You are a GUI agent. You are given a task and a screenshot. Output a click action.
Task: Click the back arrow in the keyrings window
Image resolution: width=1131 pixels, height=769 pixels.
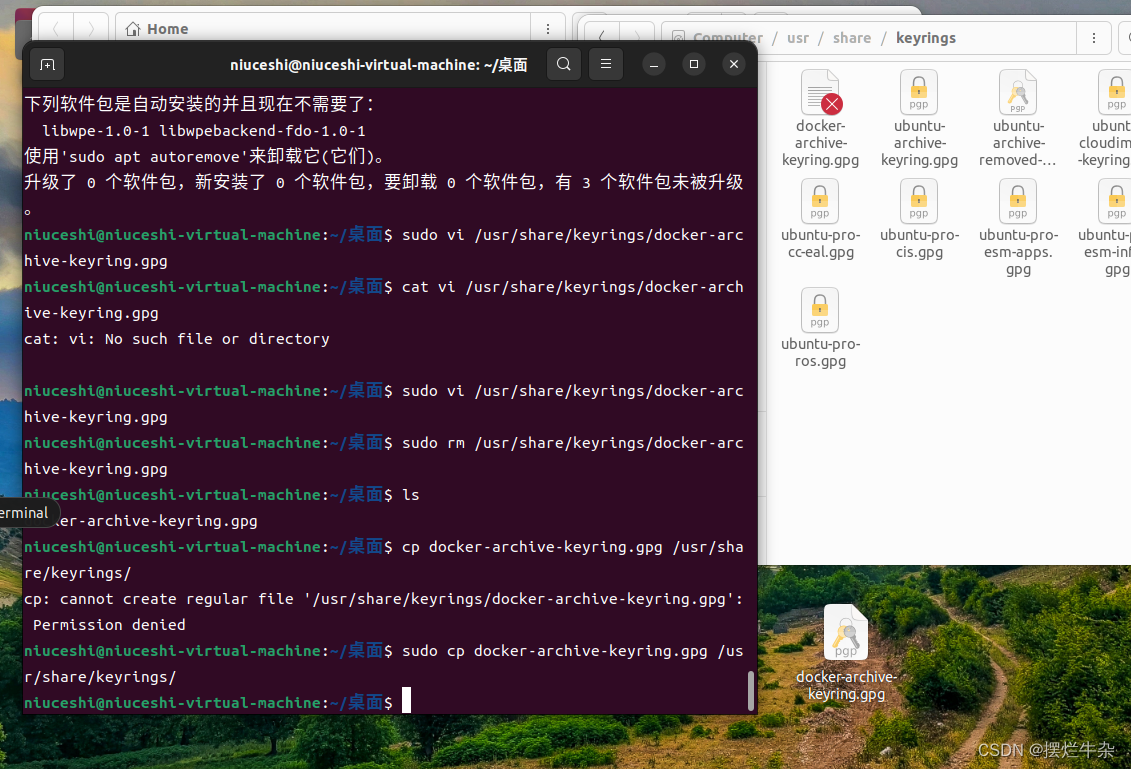[601, 37]
